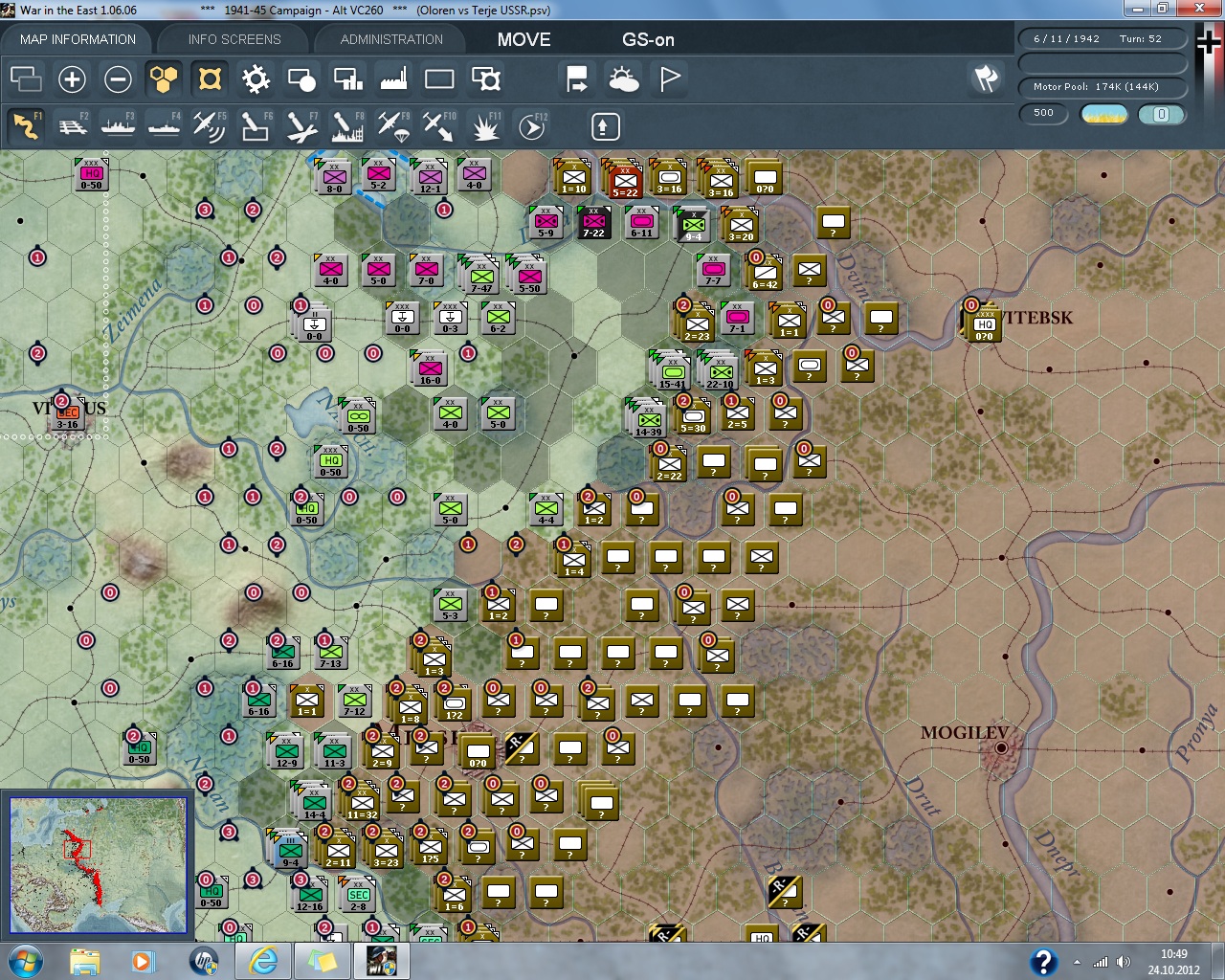
Task: Open Internet Explorer from the taskbar
Action: click(263, 961)
